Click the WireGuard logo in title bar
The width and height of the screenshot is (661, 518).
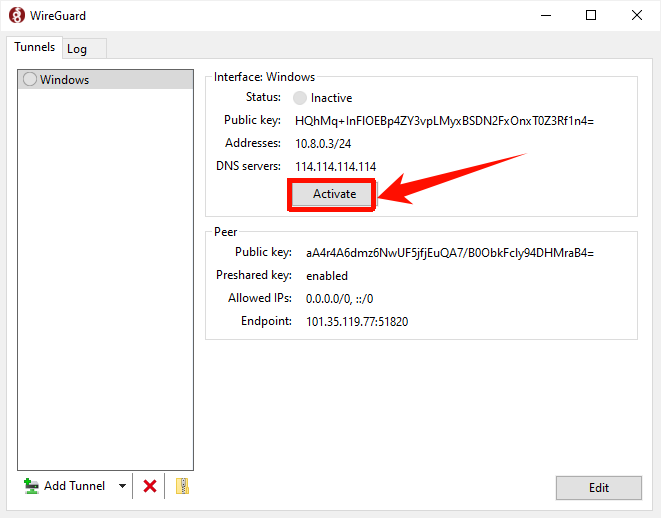16,15
